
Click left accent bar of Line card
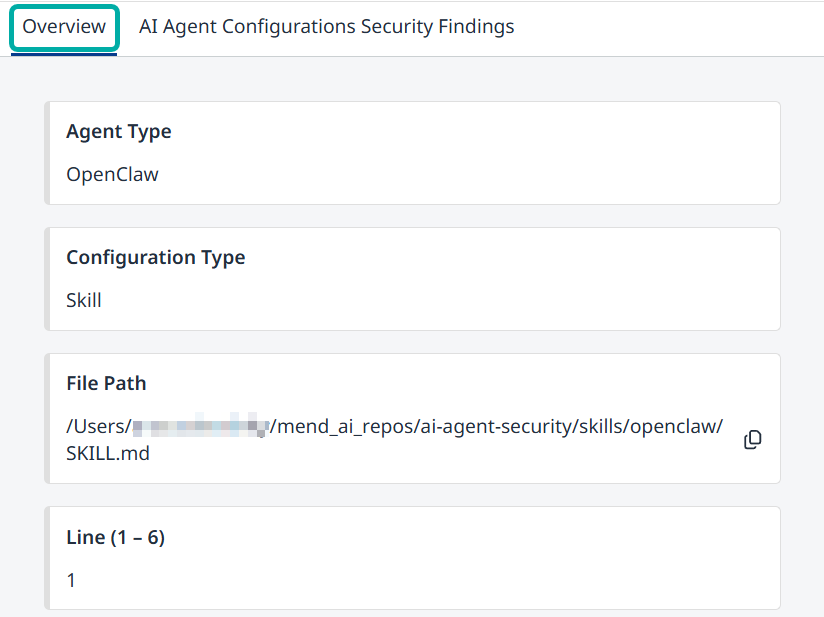(47, 558)
